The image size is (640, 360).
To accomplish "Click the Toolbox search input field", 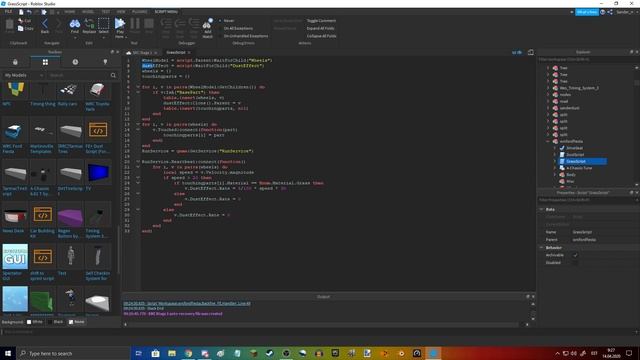I will 78,75.
